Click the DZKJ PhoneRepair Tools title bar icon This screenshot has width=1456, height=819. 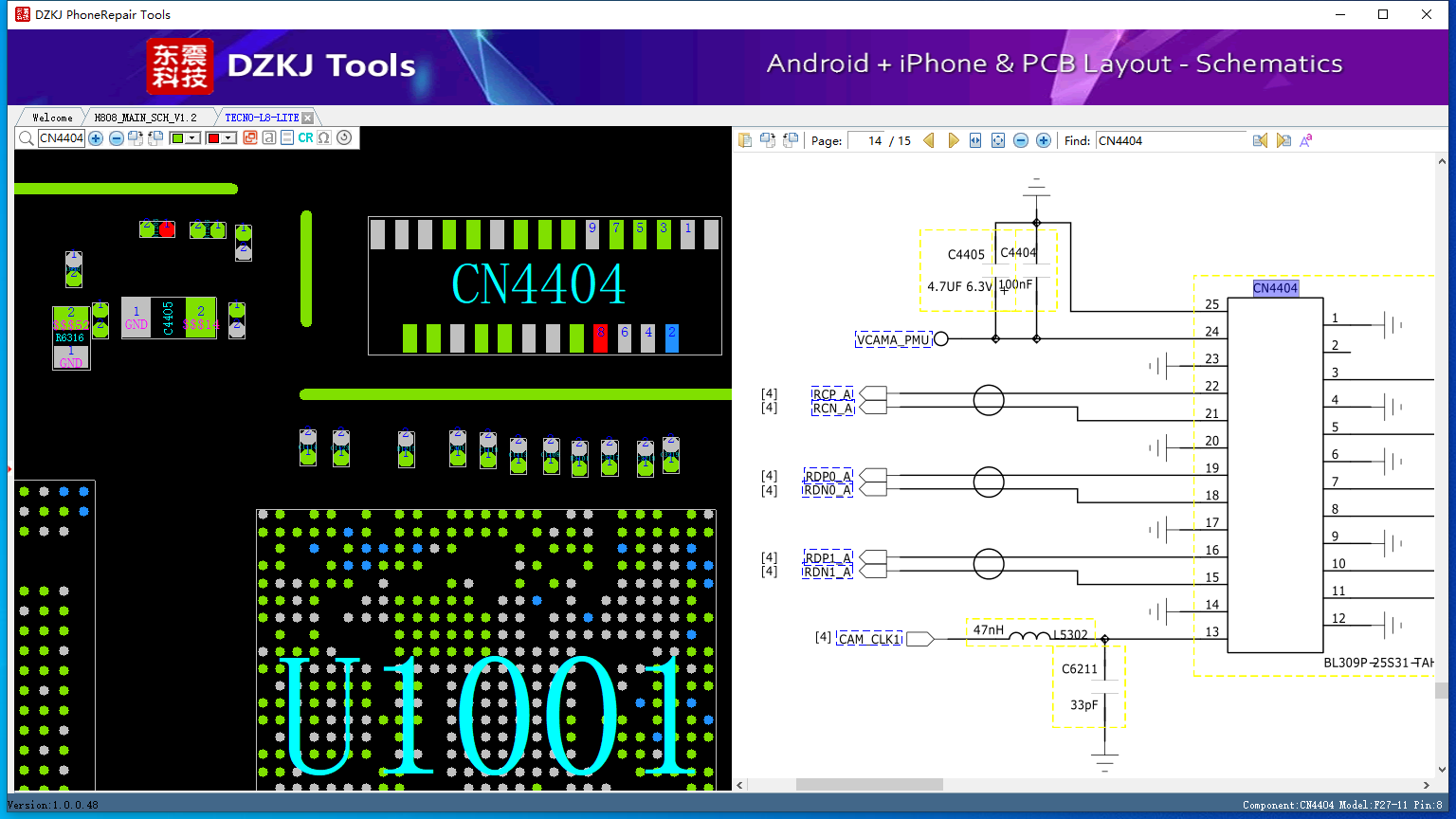pyautogui.click(x=23, y=14)
